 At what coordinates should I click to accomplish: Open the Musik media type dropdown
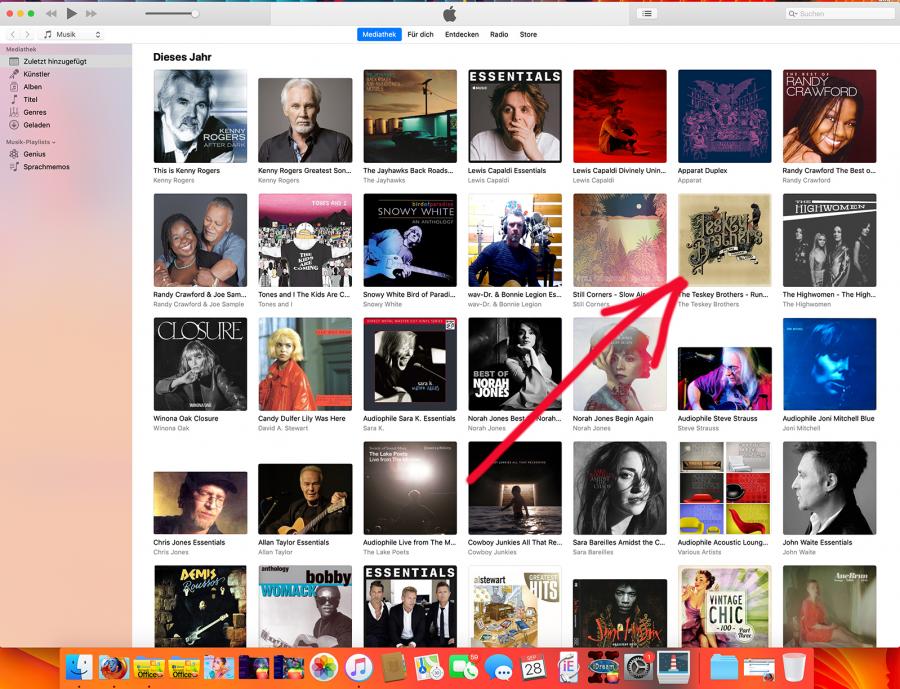click(71, 34)
